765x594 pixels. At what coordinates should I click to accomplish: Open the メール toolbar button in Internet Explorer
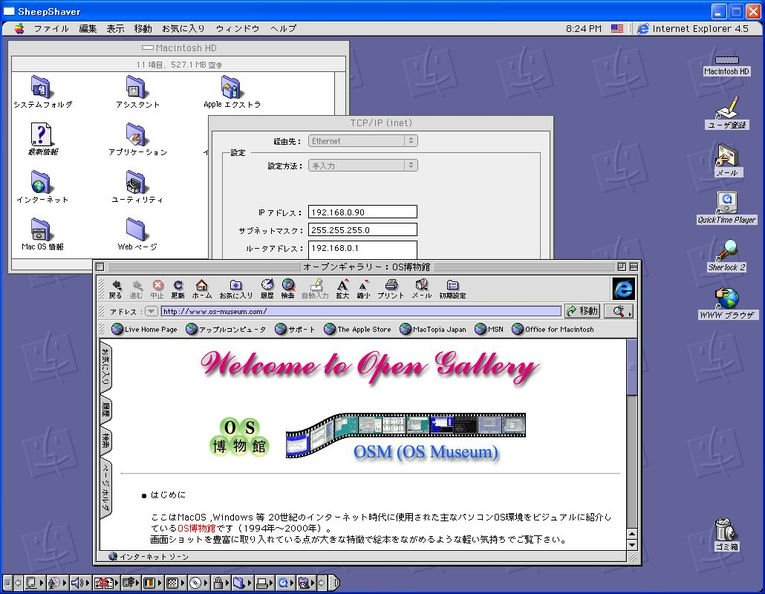(422, 289)
